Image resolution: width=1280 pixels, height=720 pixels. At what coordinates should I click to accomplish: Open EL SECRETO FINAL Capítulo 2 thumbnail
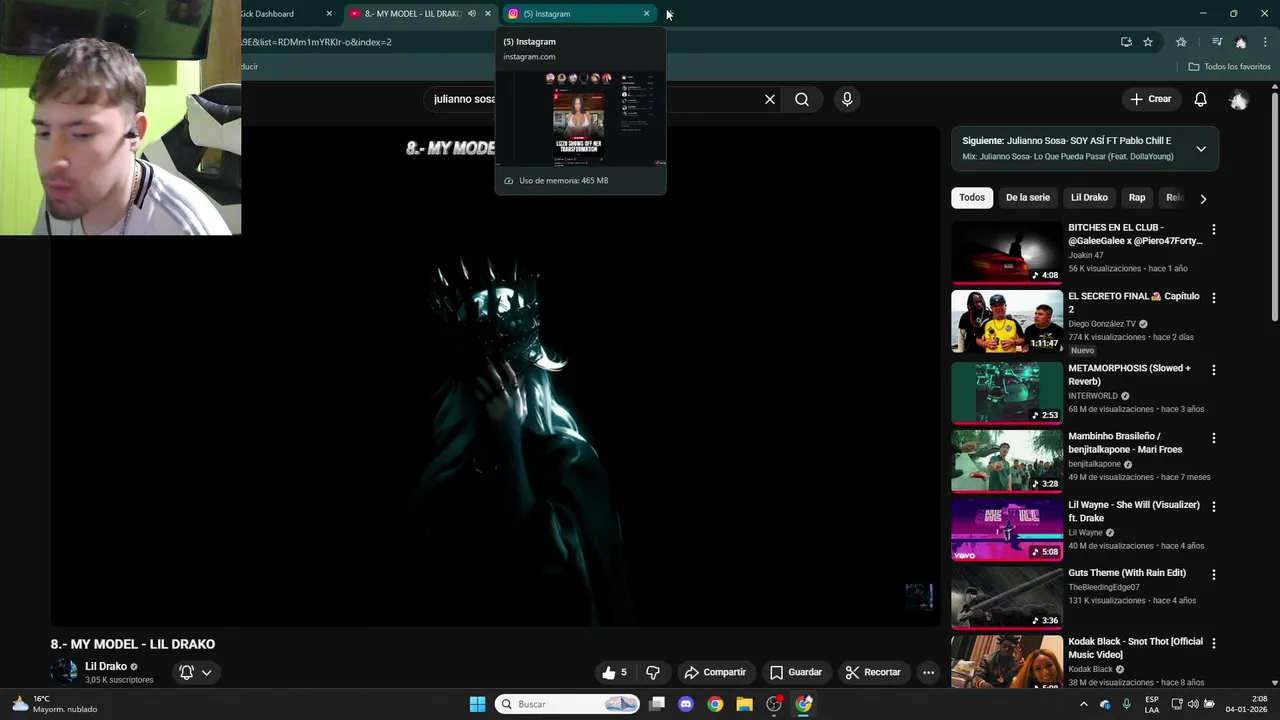coord(1006,321)
